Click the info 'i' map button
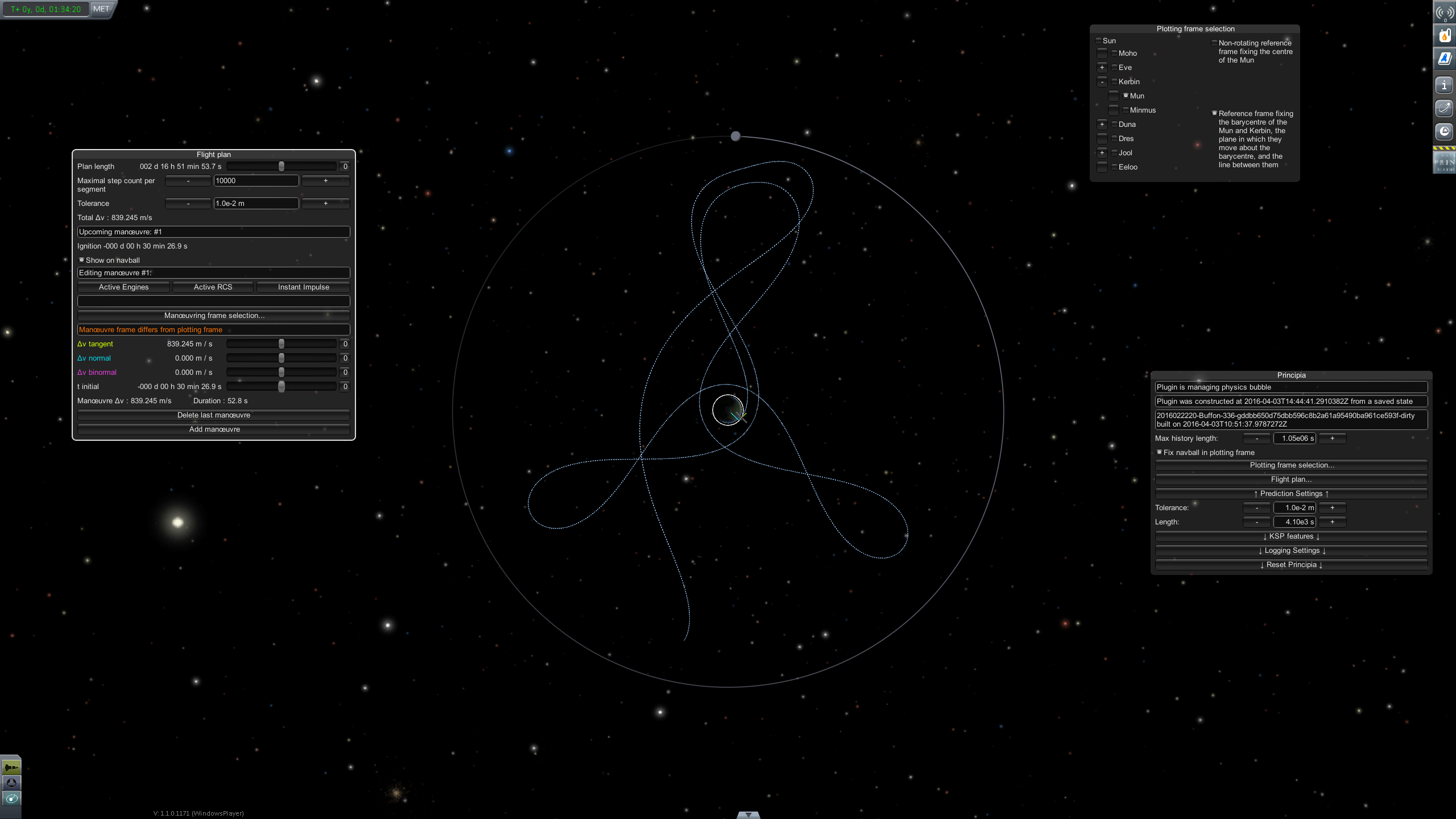 1445,86
